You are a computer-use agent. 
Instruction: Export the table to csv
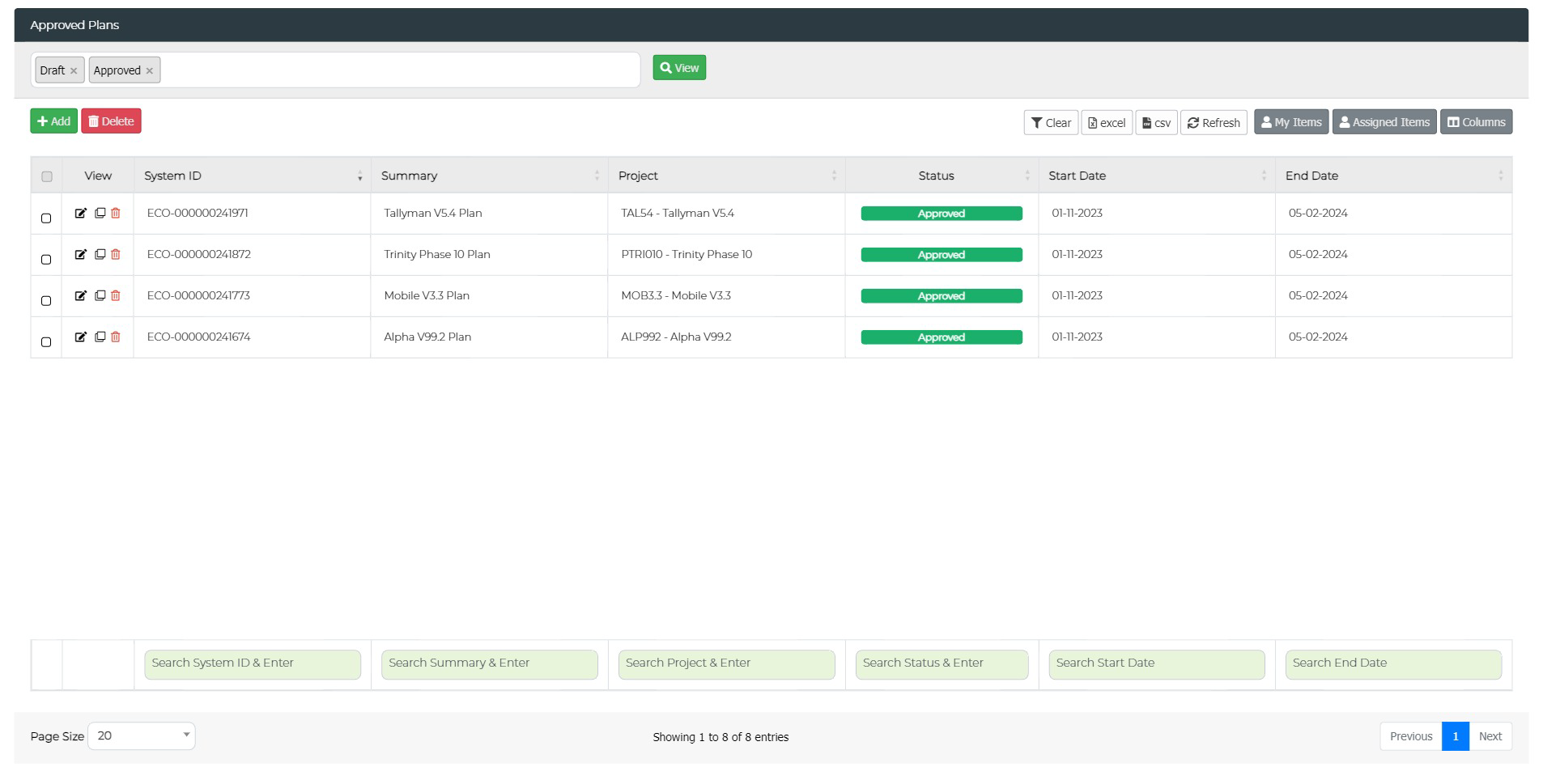coord(1156,122)
